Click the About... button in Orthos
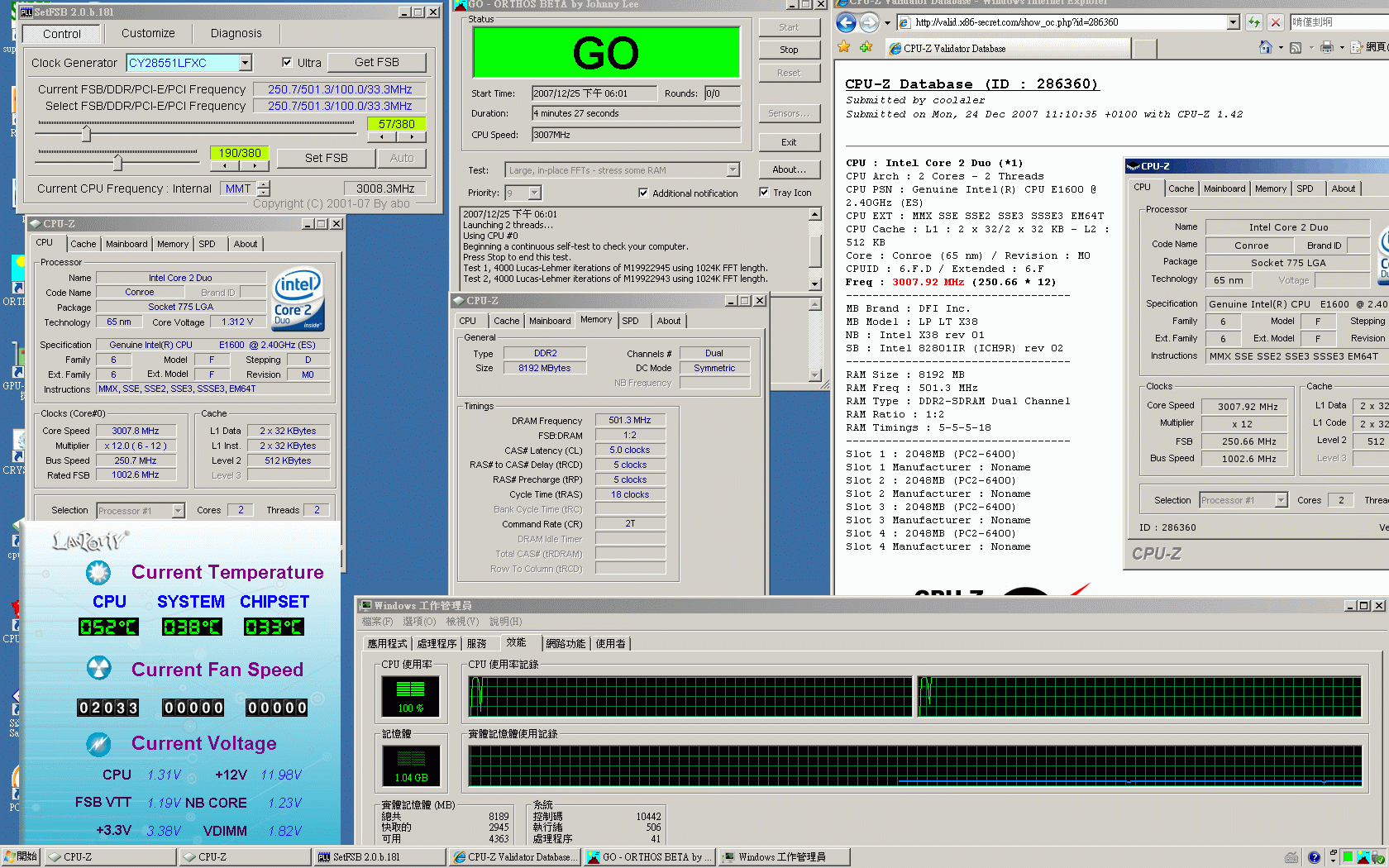Screen dimensions: 1389x868 click(x=789, y=169)
